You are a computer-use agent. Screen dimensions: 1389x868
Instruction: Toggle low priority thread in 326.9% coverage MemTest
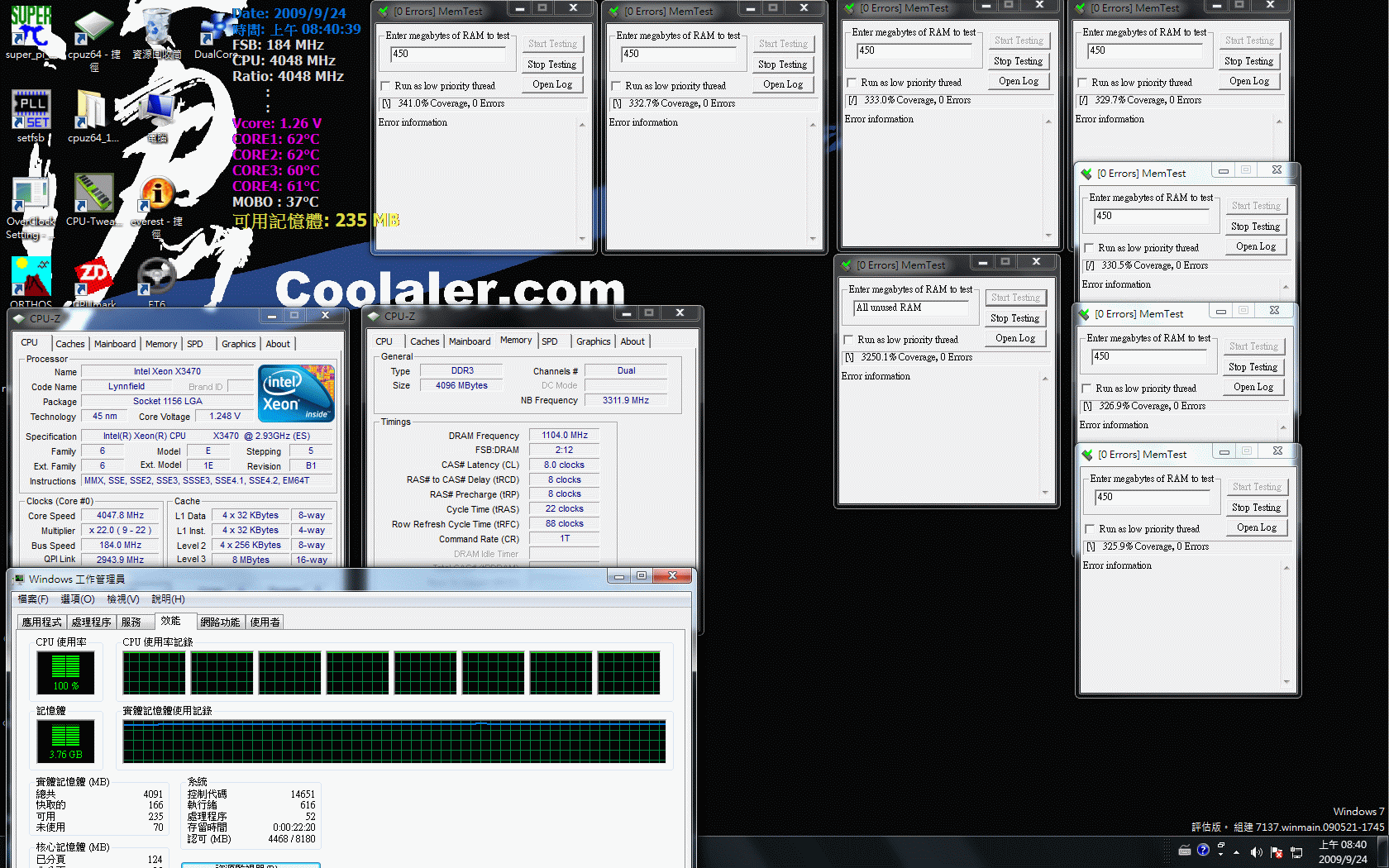click(1086, 389)
